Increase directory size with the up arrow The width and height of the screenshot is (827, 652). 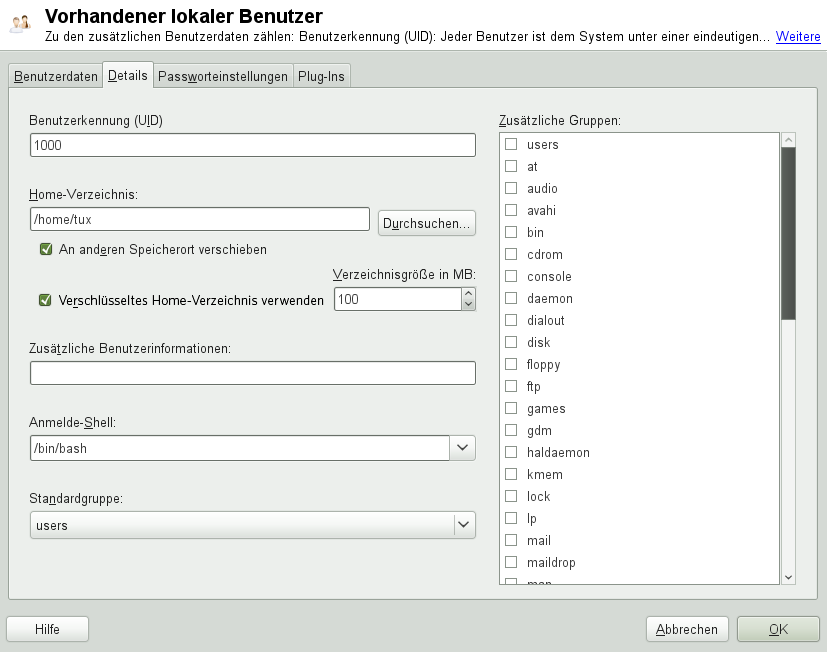click(468, 294)
